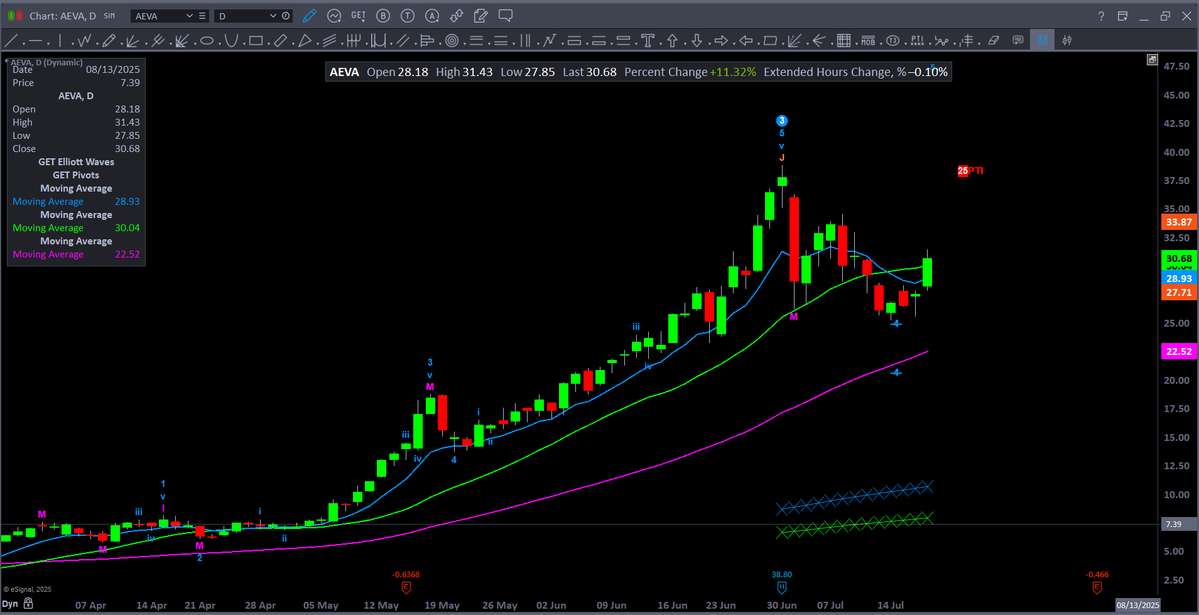The height and width of the screenshot is (615, 1199).
Task: Select the Eraser tool
Action: 993,41
